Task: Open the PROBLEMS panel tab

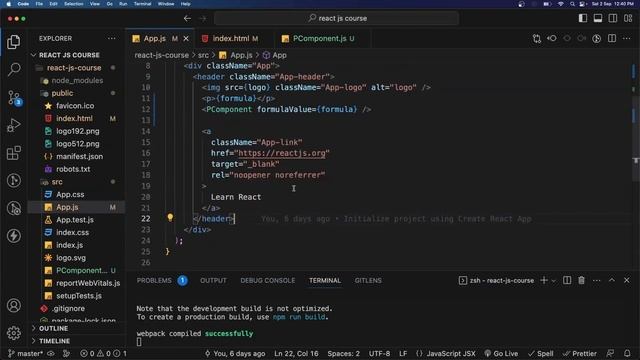Action: (x=154, y=280)
